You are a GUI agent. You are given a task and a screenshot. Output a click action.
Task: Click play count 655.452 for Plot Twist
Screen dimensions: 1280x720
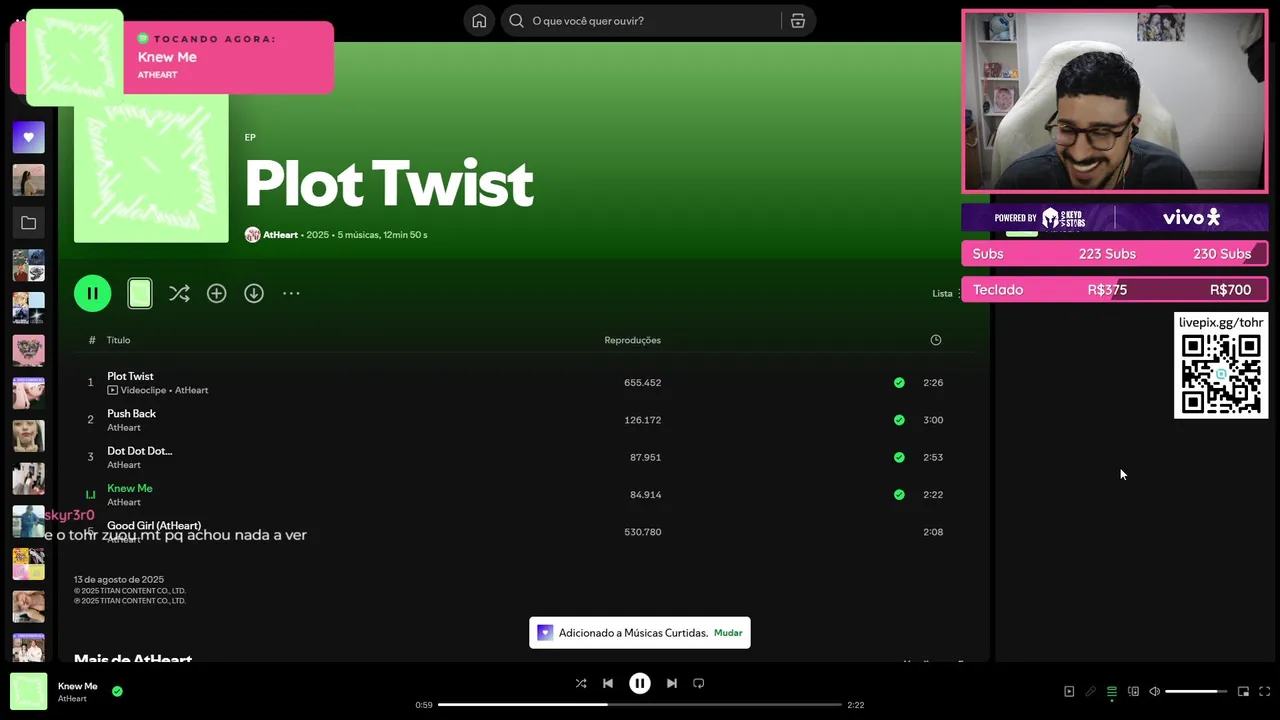pos(643,383)
